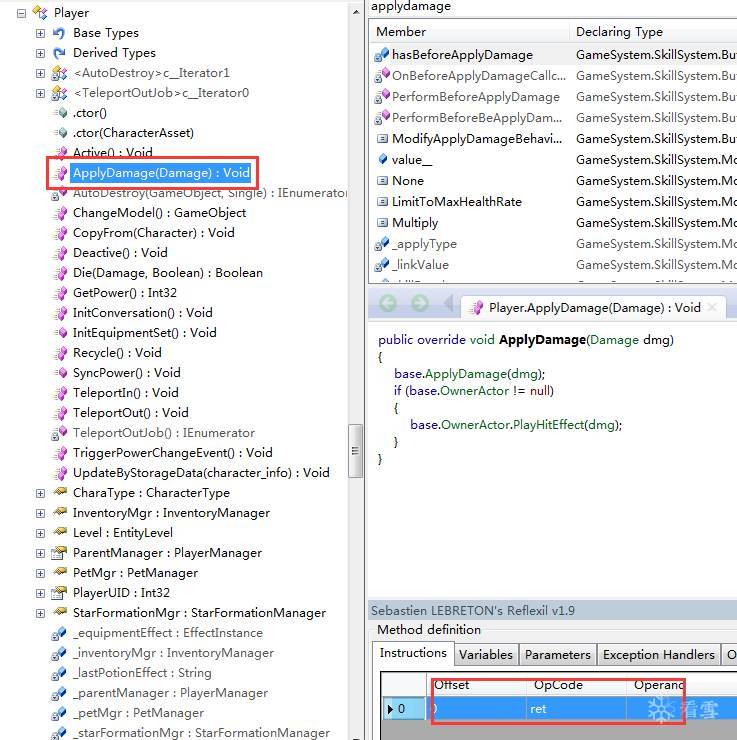Viewport: 737px width, 740px height.
Task: Switch to the Parameters tab
Action: click(557, 655)
